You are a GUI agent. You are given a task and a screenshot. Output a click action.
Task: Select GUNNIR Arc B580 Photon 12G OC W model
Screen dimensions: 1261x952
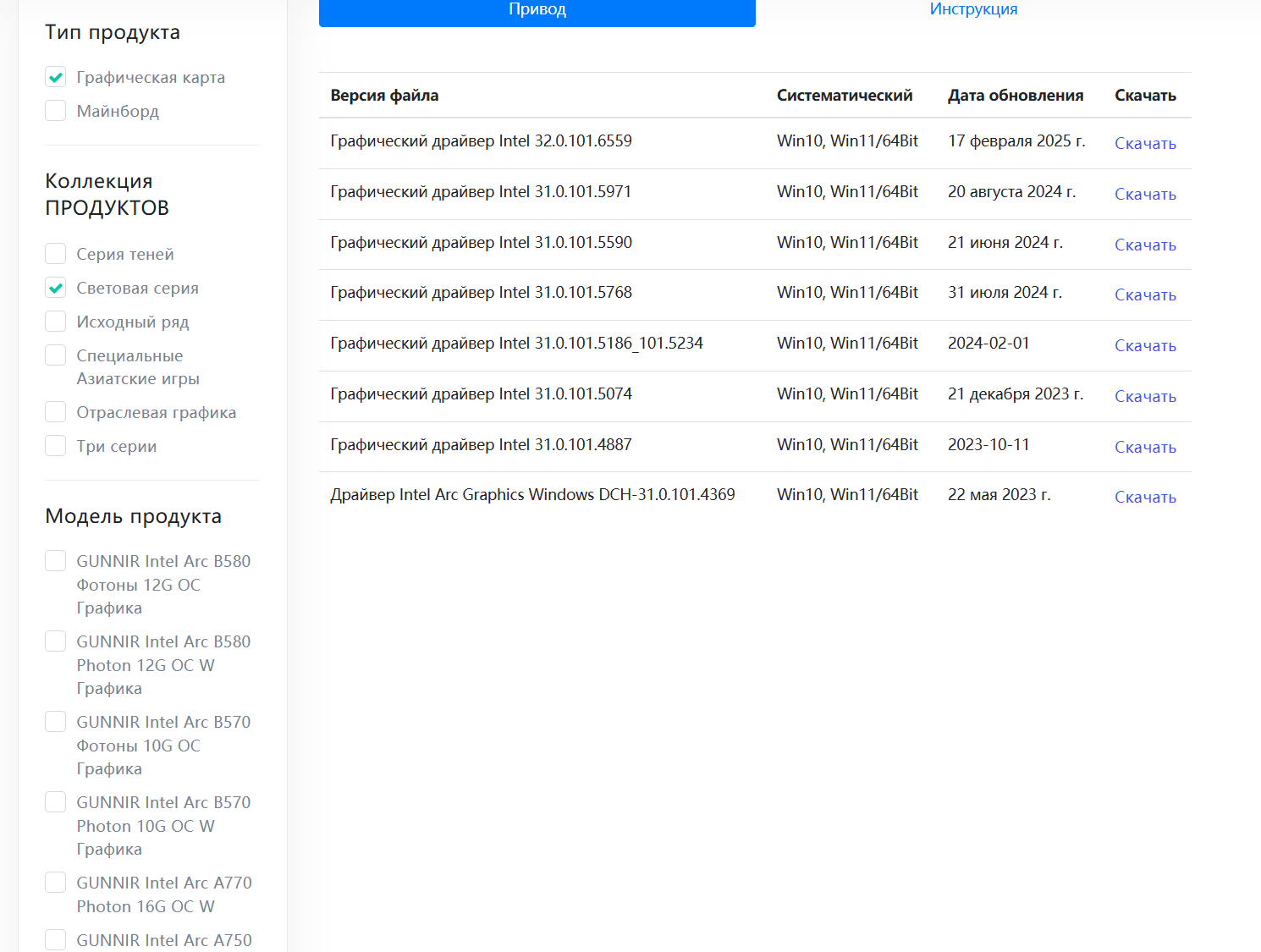tap(56, 641)
